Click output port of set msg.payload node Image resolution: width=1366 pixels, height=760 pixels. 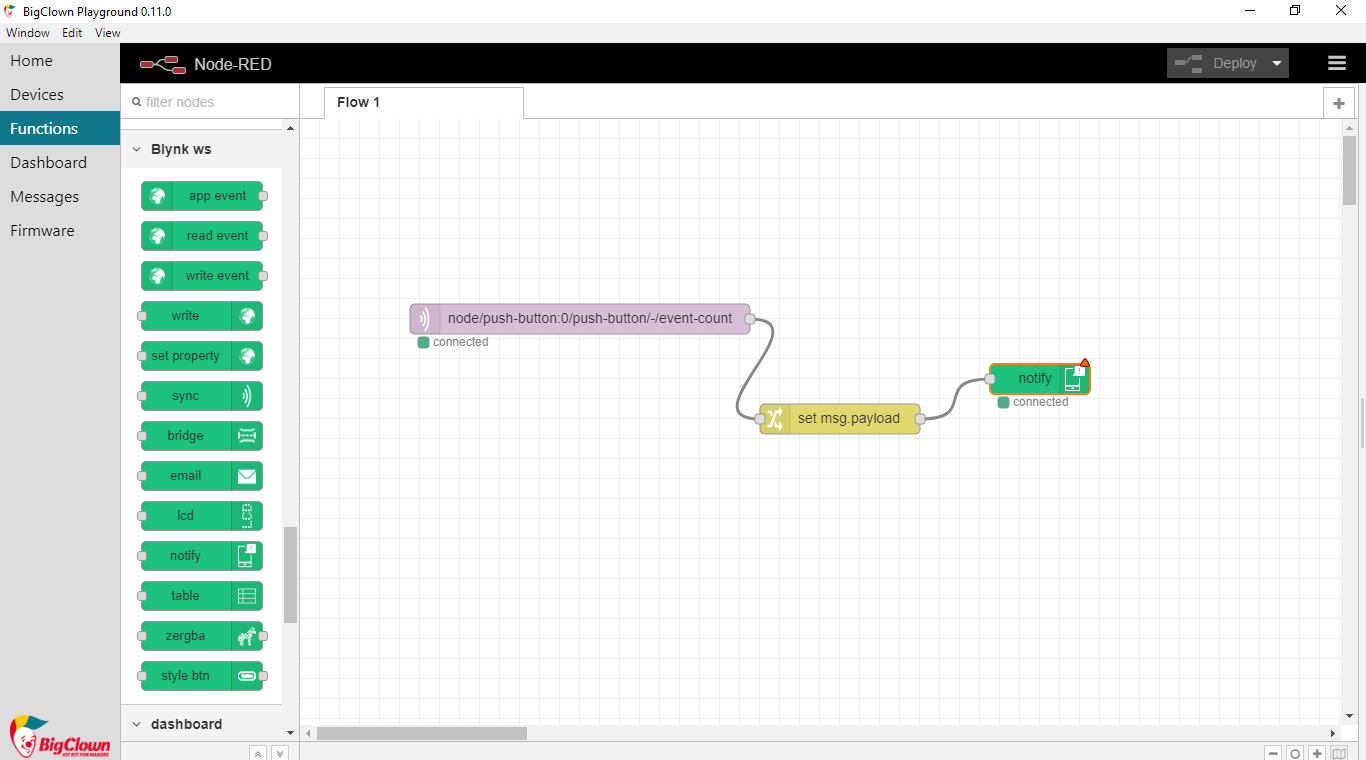coord(920,419)
